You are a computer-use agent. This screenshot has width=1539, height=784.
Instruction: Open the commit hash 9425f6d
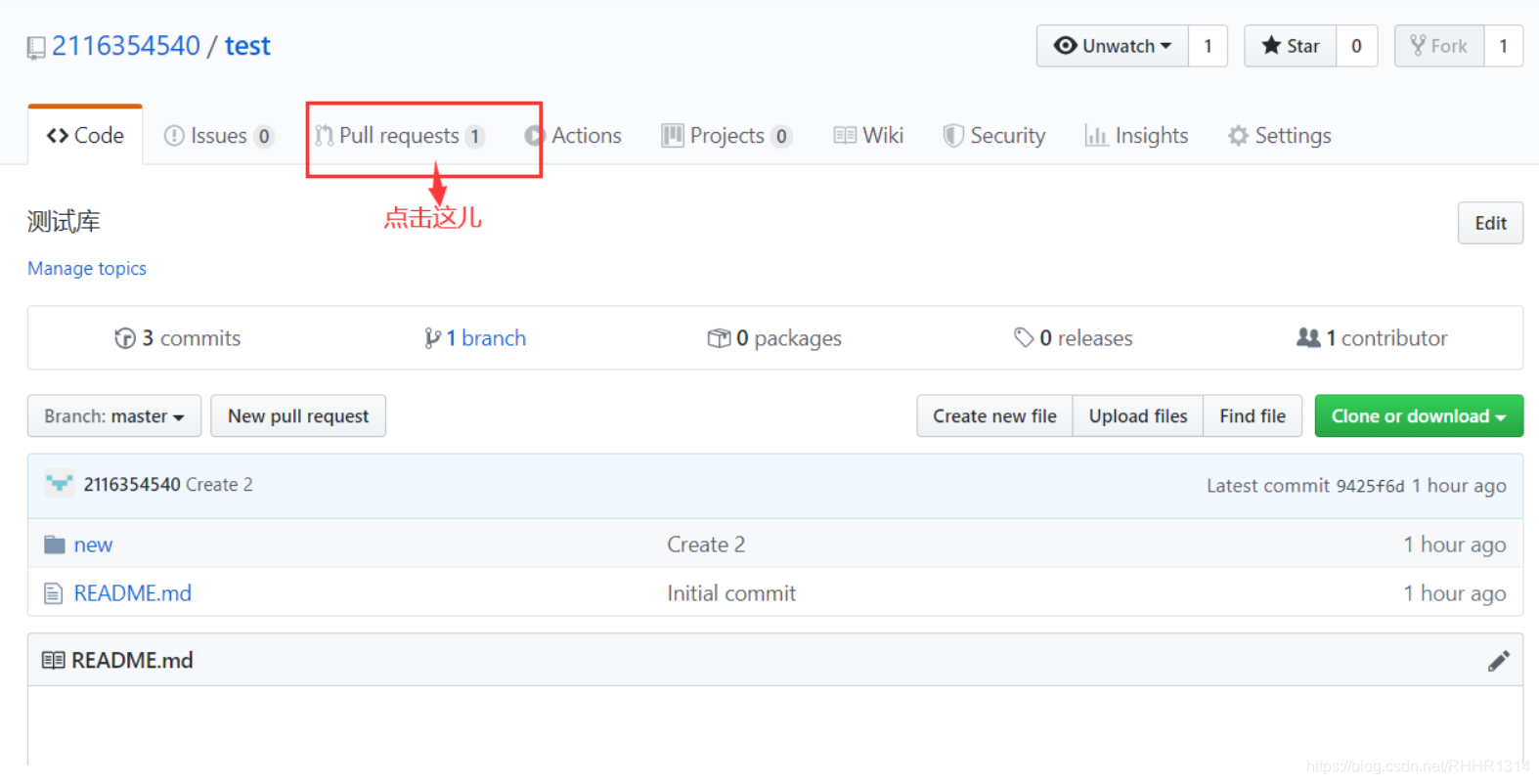[x=1370, y=486]
